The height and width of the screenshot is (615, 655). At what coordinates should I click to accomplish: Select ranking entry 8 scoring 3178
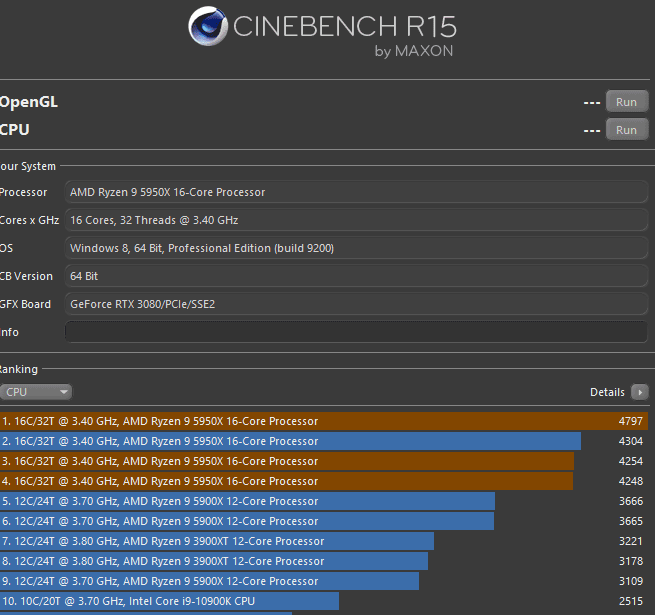(324, 561)
